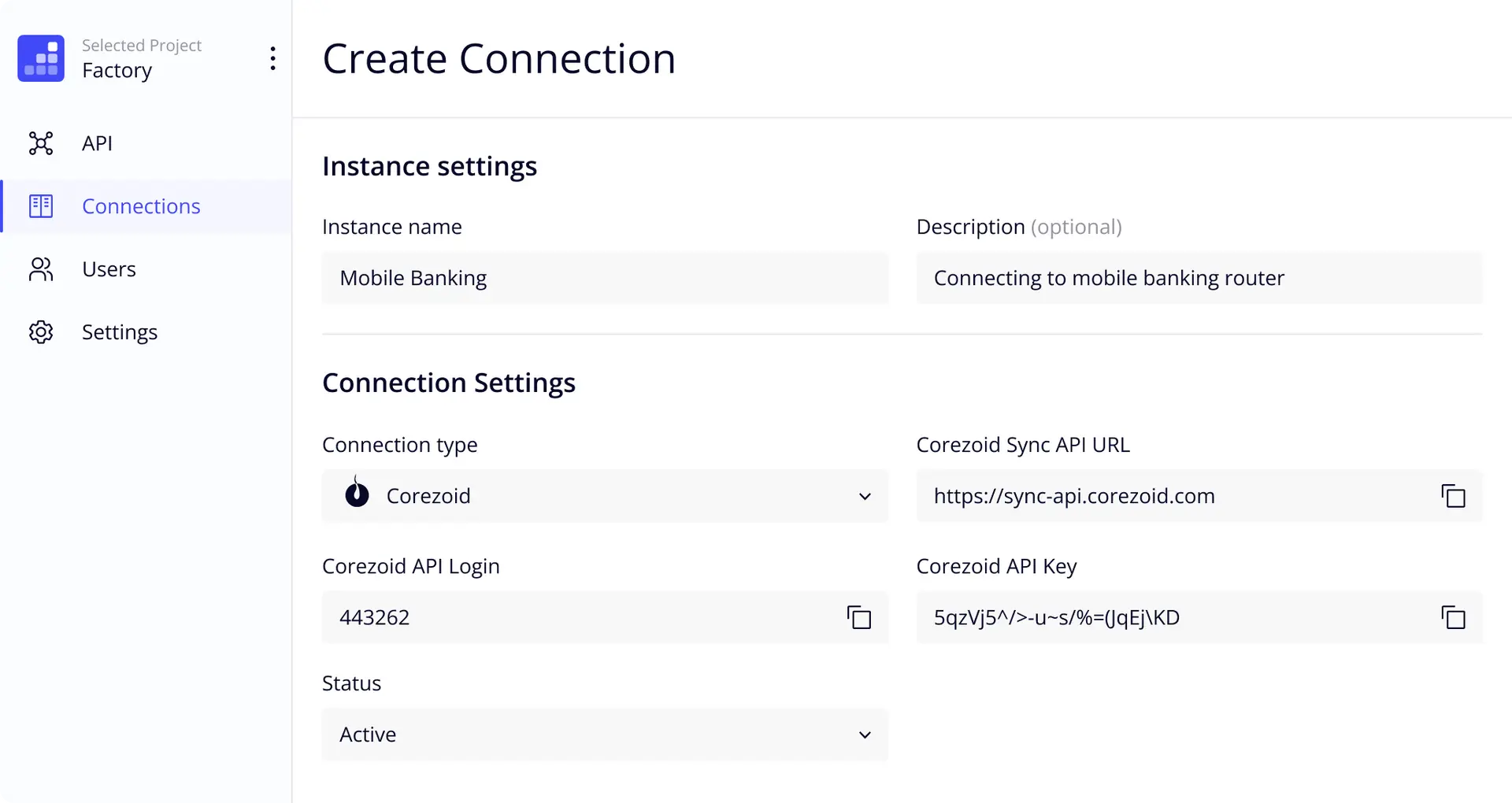Click the Corezoid API Login field
1512x803 pixels.
(x=605, y=617)
